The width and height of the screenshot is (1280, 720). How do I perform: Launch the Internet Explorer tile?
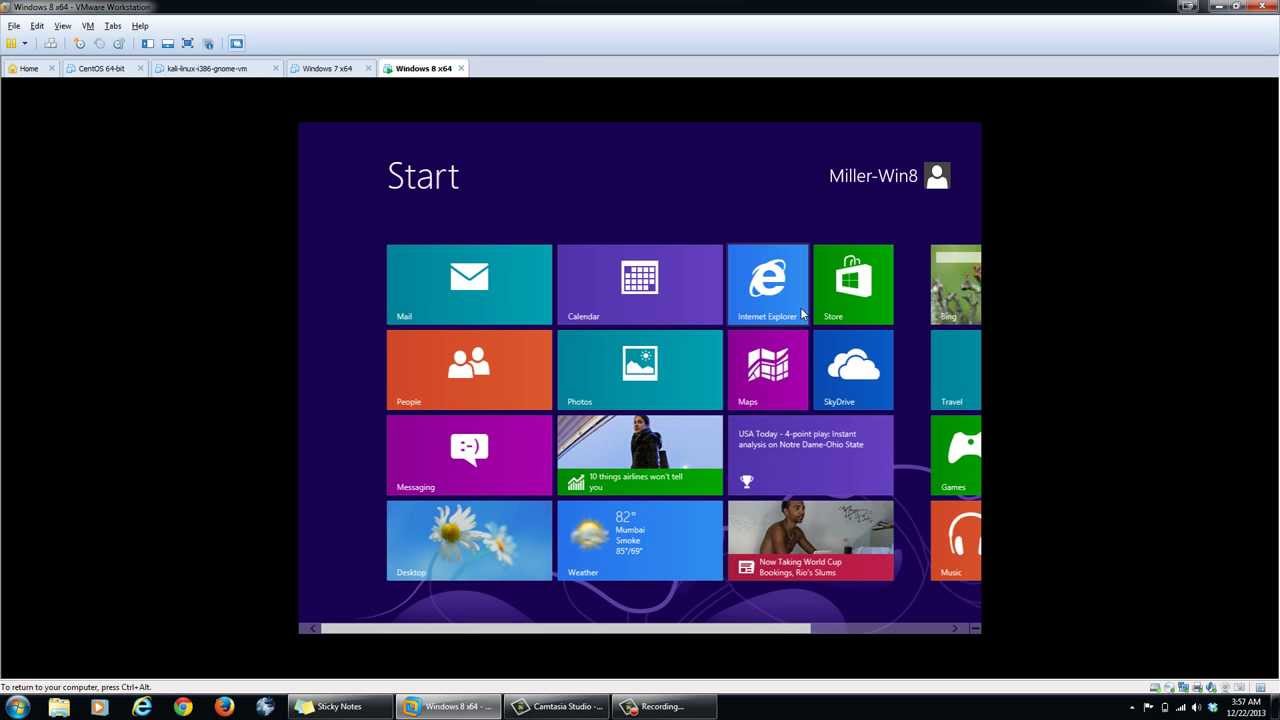(768, 285)
